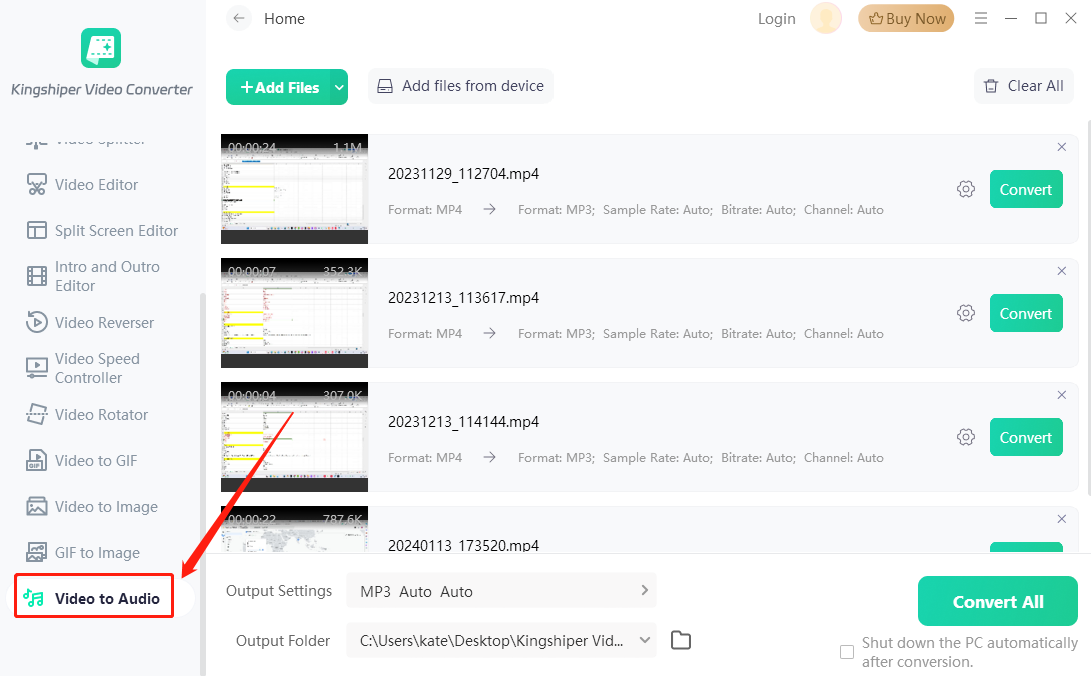Click the Home breadcrumb title
The width and height of the screenshot is (1091, 676).
284,19
